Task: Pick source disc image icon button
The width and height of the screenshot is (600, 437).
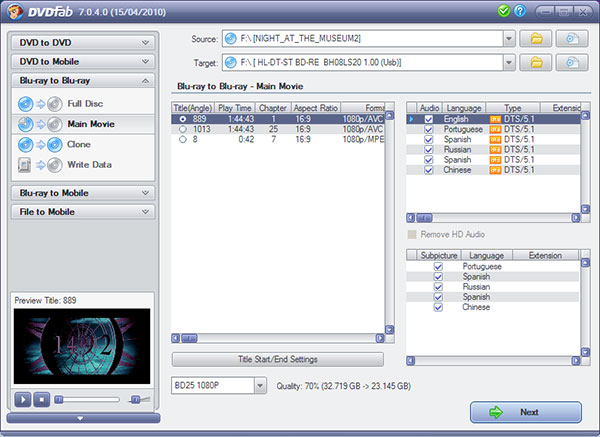Action: (572, 39)
